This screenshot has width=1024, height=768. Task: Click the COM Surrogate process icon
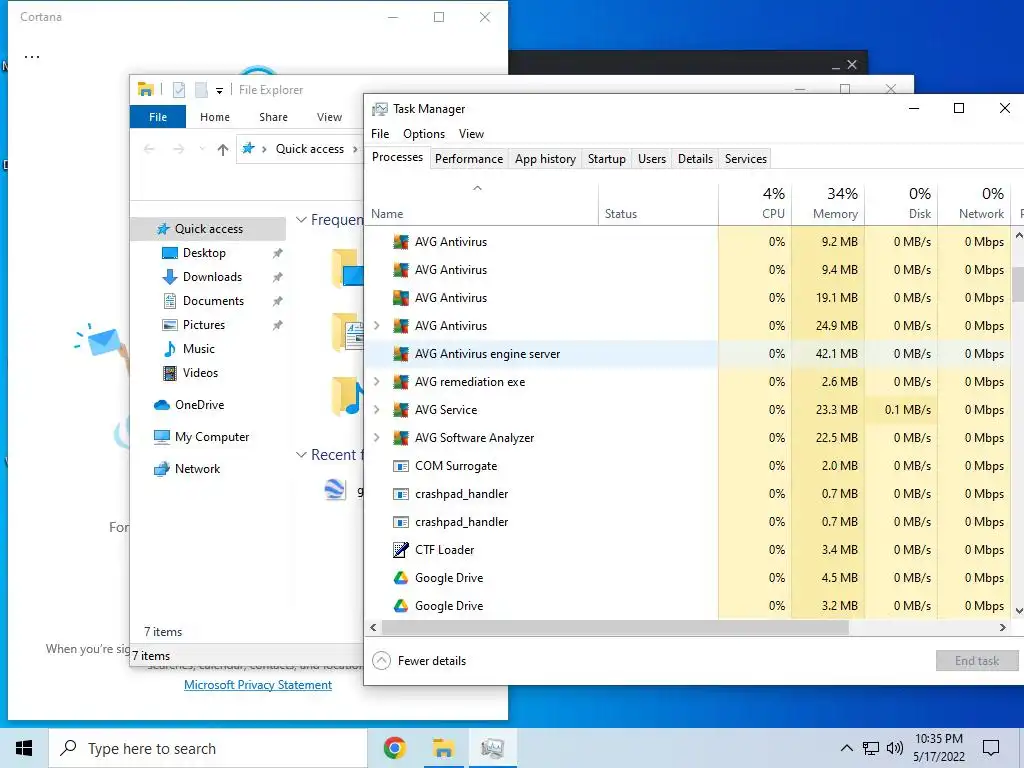point(400,466)
